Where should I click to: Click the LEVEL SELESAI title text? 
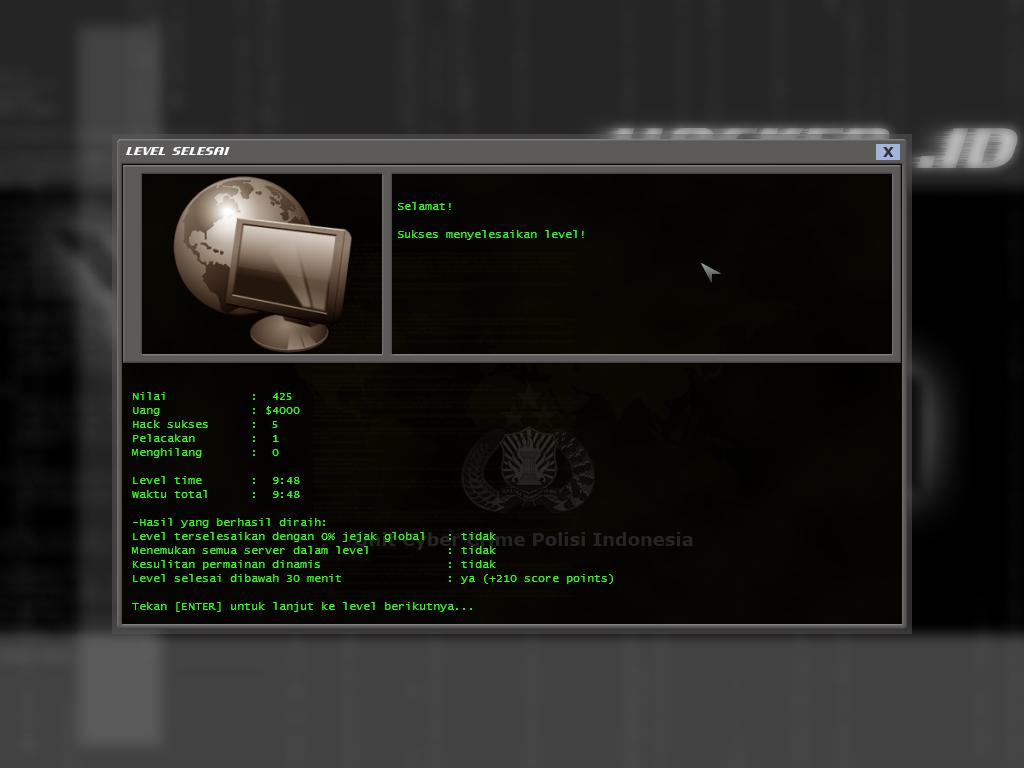coord(177,151)
